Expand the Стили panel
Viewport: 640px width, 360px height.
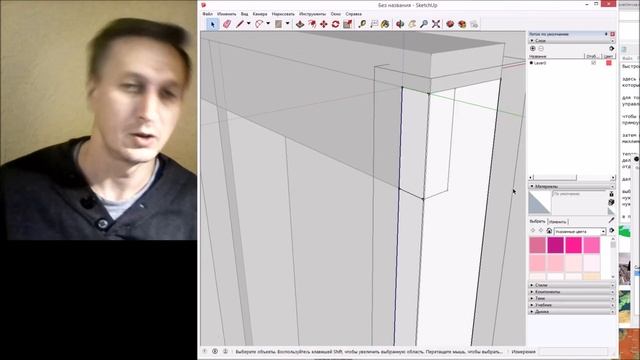click(x=571, y=285)
